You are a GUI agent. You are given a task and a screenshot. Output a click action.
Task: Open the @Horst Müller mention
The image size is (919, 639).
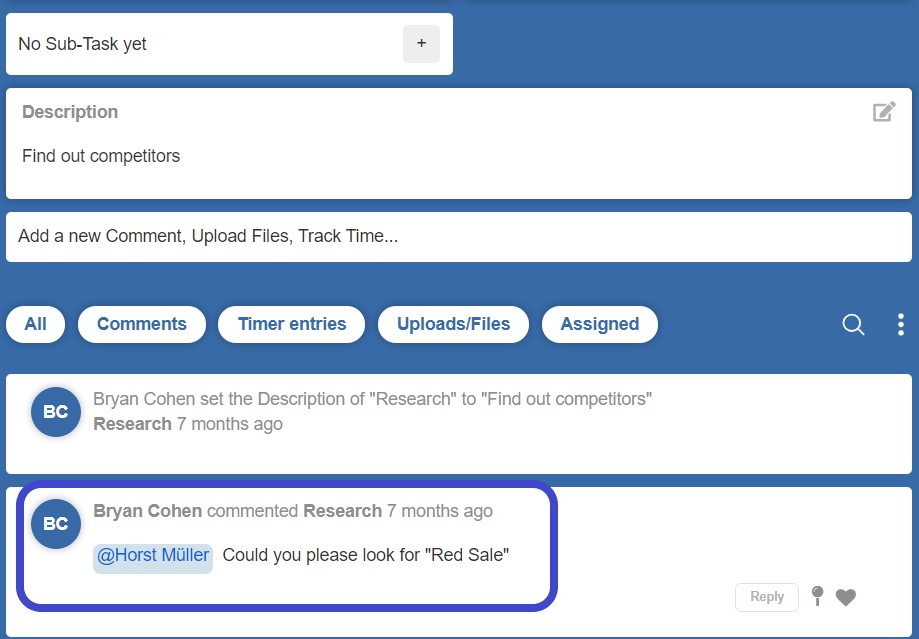point(153,555)
